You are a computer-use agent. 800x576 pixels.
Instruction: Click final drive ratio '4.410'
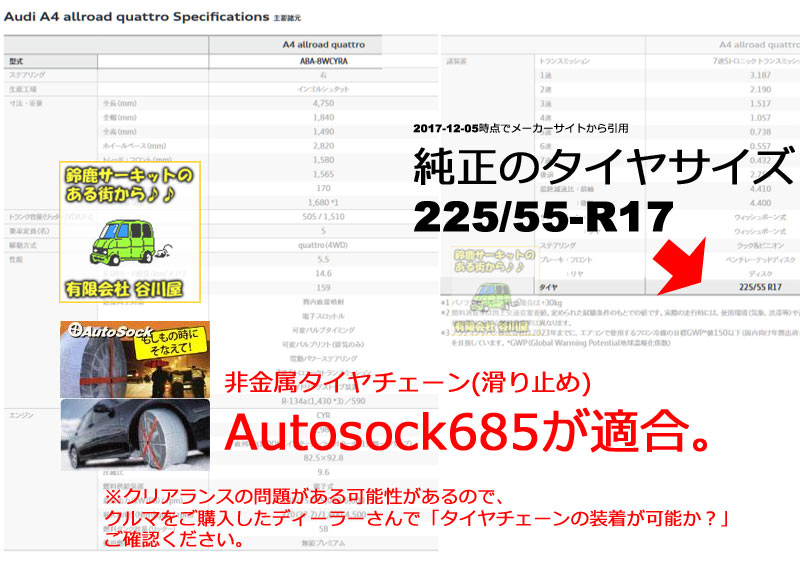click(x=760, y=189)
